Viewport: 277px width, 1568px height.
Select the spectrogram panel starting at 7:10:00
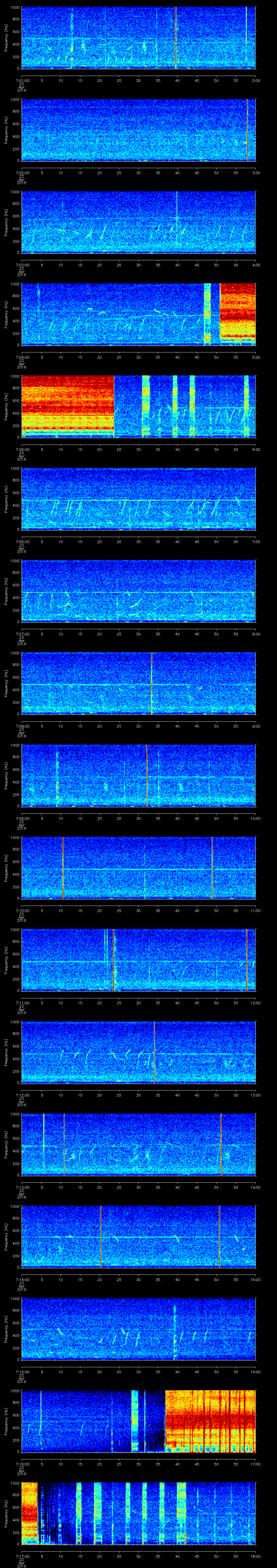139,868
